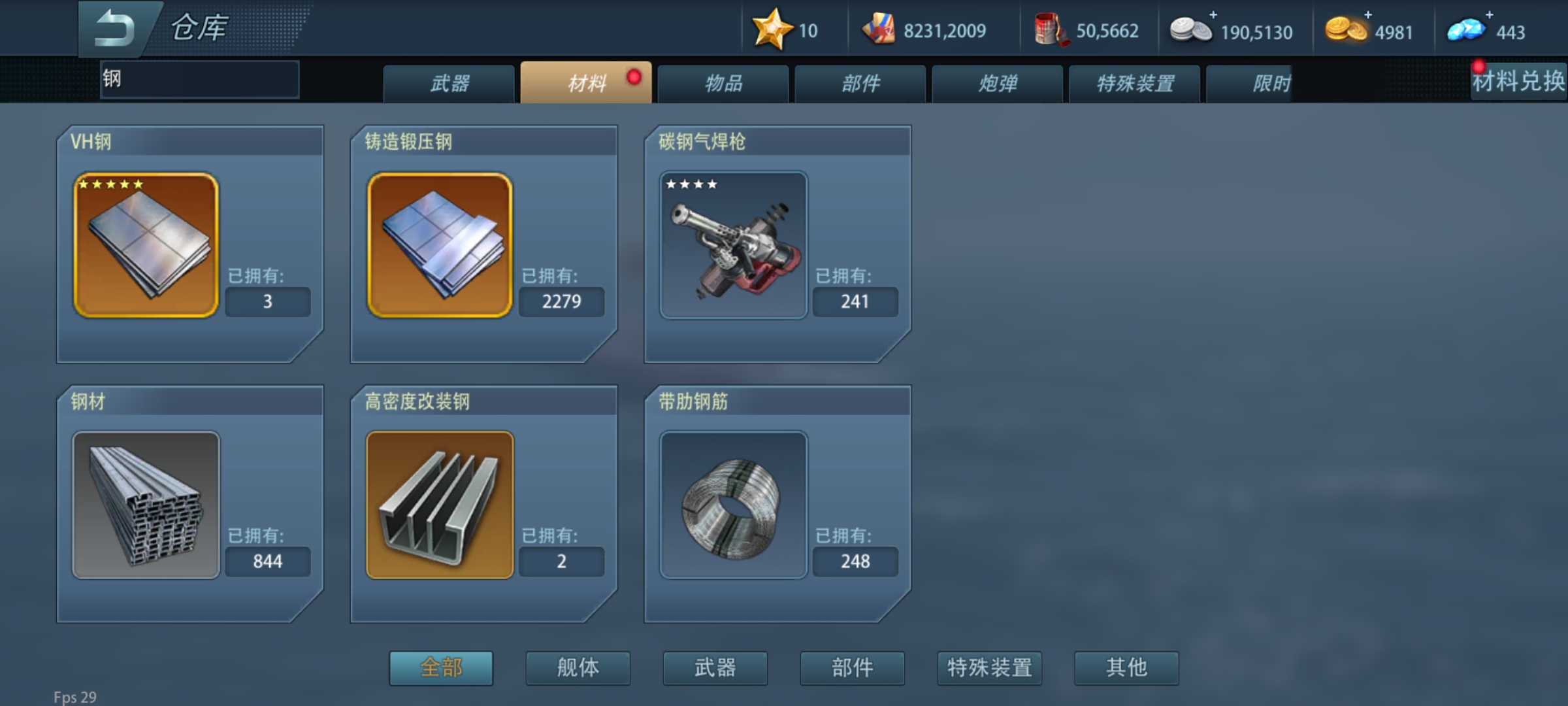Filter materials by 其他
1568x706 pixels.
(x=1127, y=667)
